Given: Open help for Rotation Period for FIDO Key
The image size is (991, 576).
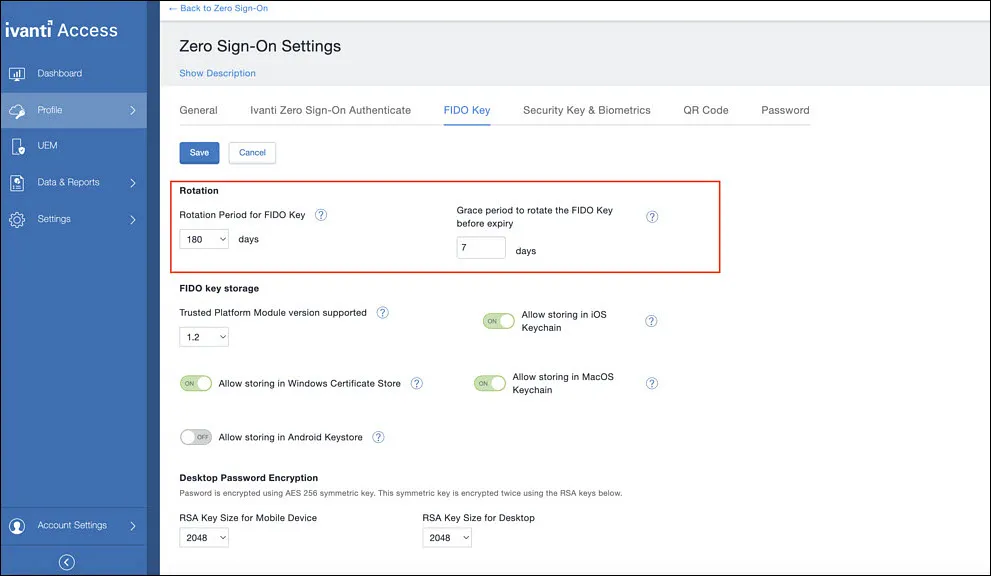Looking at the screenshot, I should tap(321, 215).
